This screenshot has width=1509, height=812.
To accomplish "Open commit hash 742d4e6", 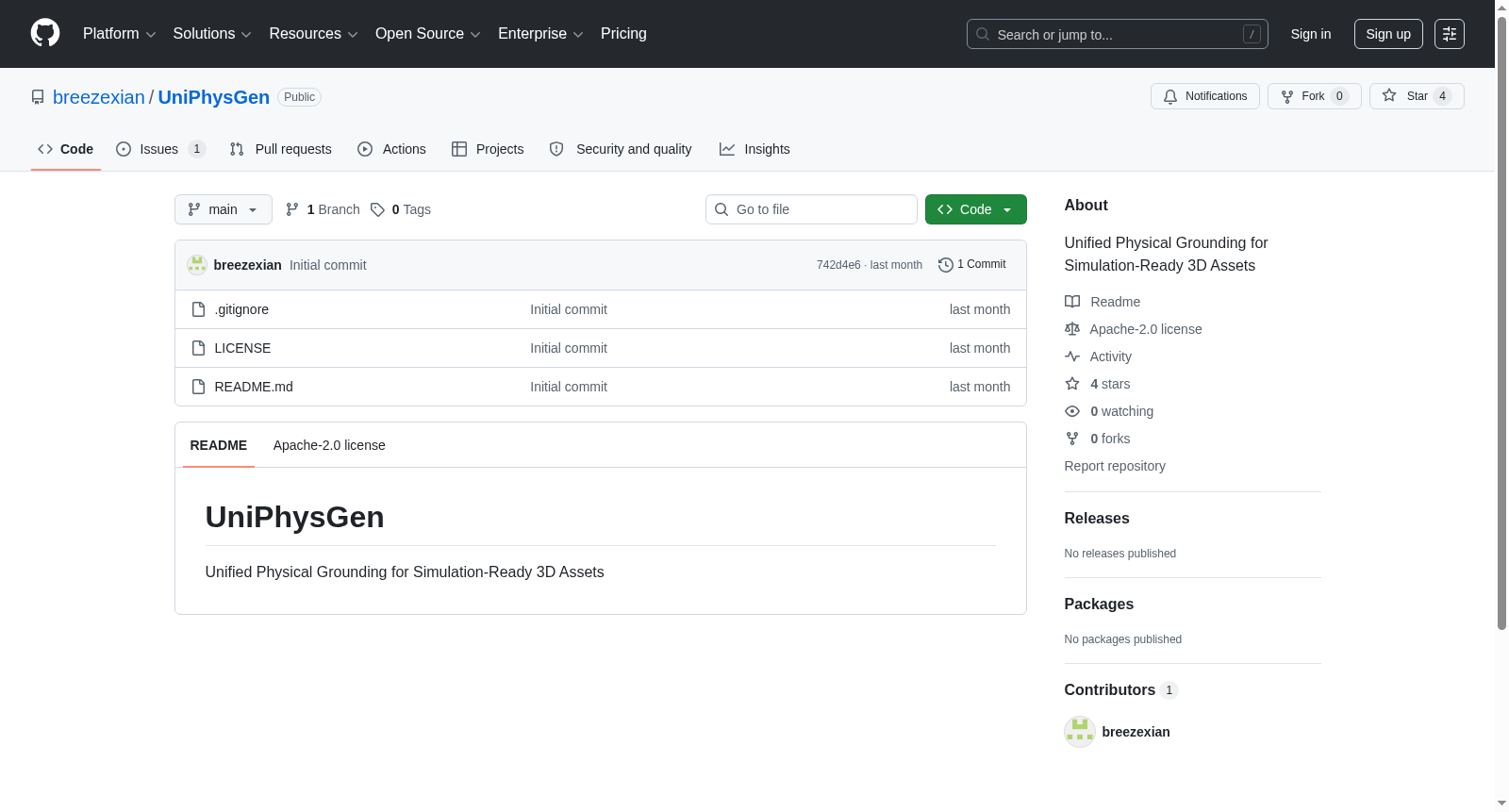I will (838, 265).
